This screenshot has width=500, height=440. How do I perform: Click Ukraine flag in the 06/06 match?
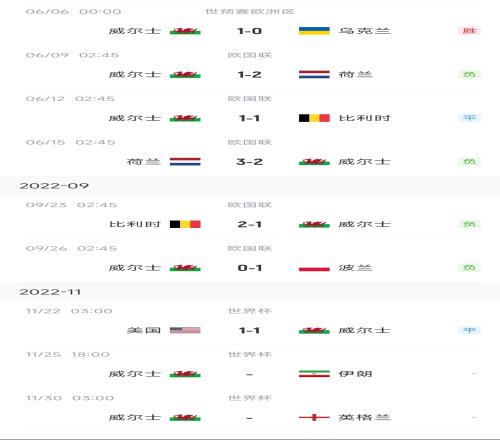[314, 31]
